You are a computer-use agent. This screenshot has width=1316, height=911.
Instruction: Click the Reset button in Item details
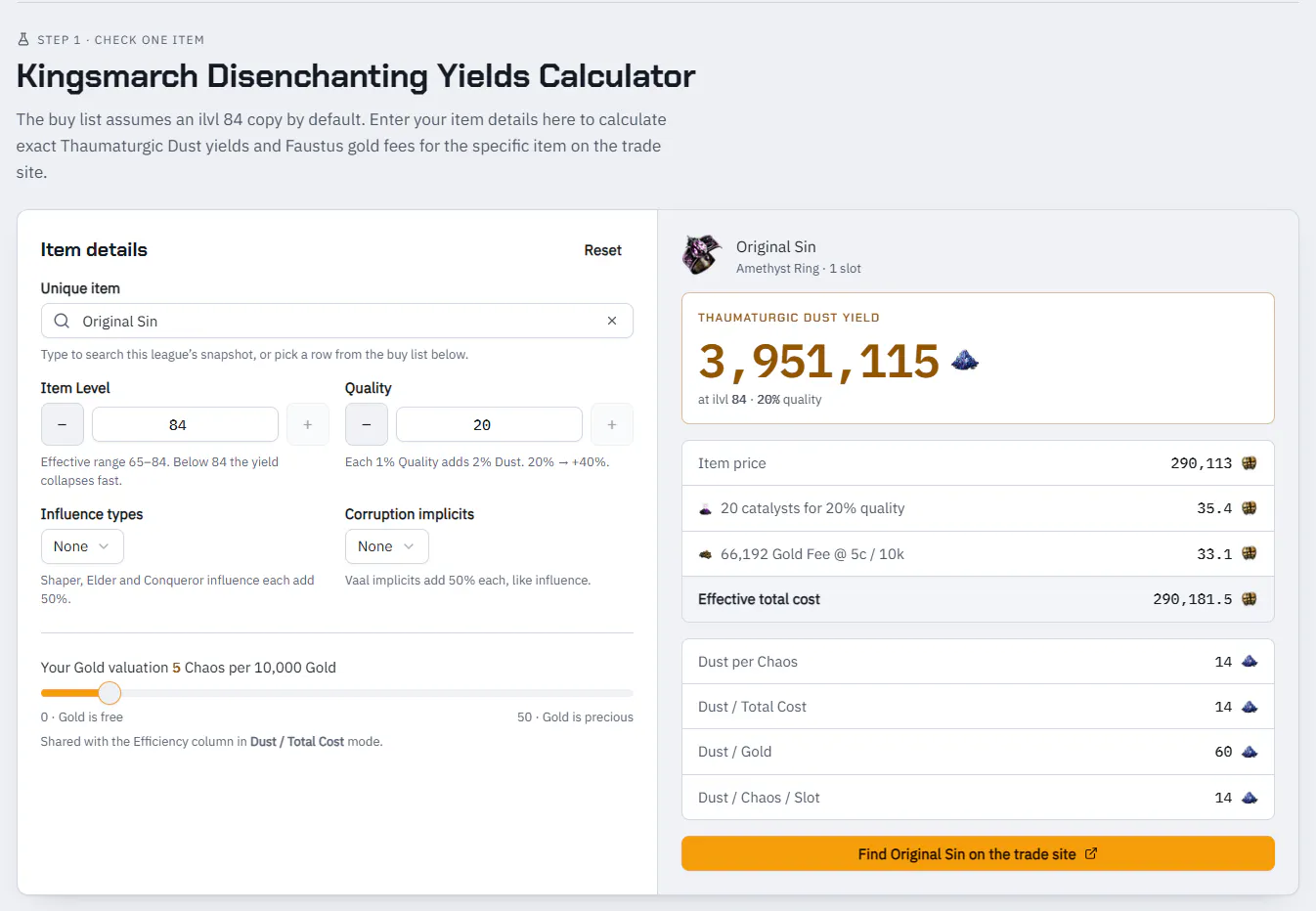coord(602,250)
